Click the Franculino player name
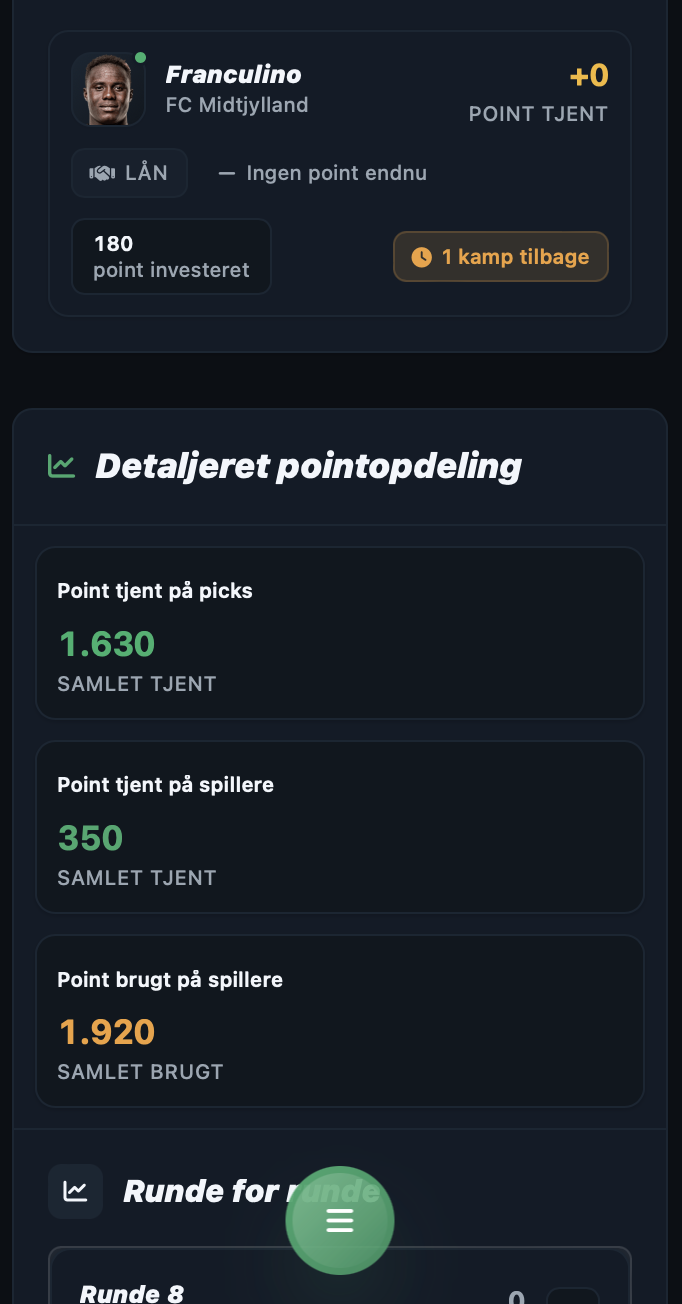This screenshot has height=1304, width=682. (x=233, y=75)
